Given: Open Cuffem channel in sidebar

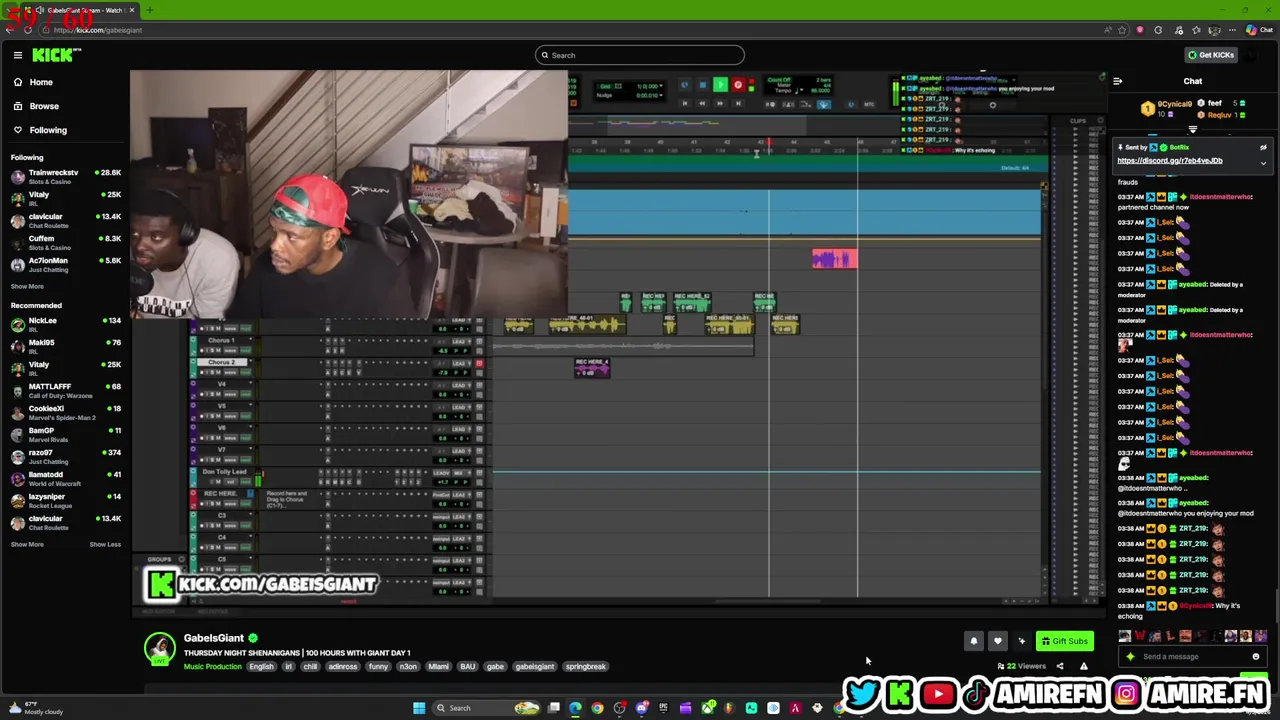Looking at the screenshot, I should pos(65,242).
